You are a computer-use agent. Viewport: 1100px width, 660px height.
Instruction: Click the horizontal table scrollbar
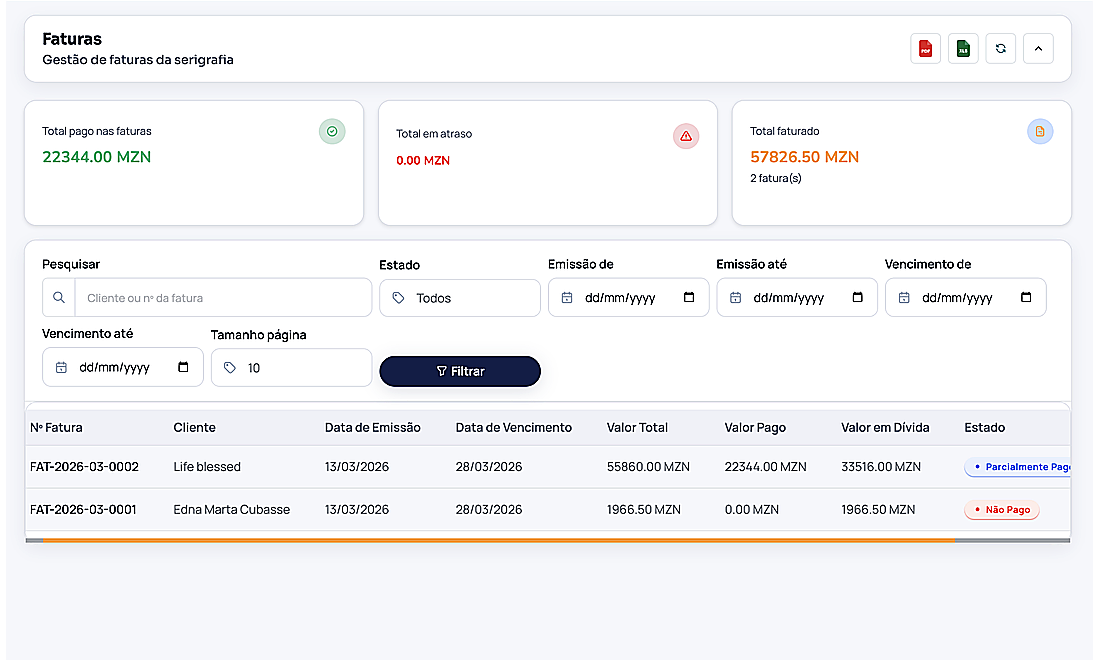(x=500, y=540)
